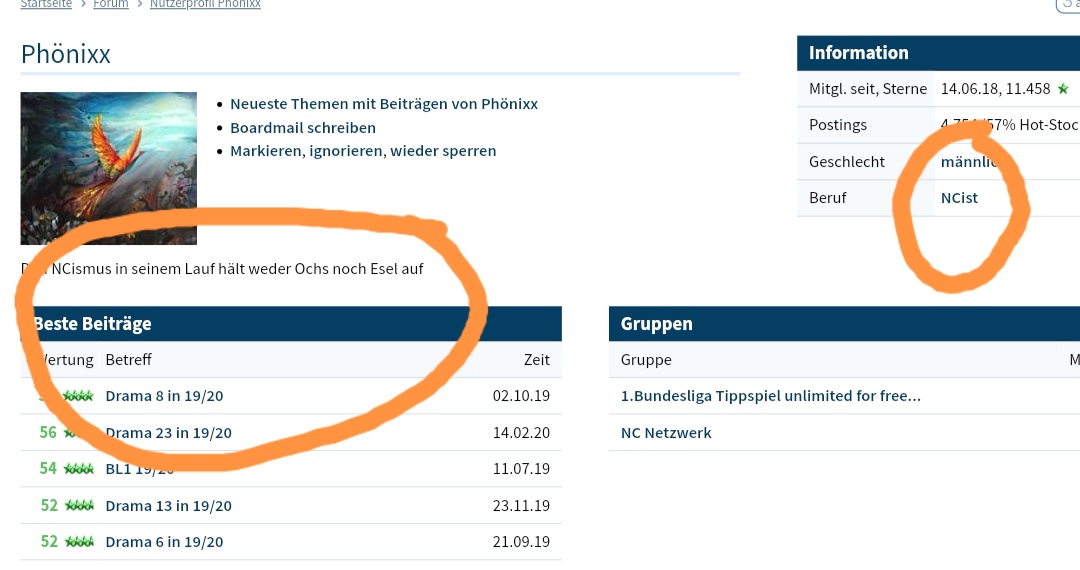Open the 1.Bundesliga Tippspiel unlimited group

[770, 396]
